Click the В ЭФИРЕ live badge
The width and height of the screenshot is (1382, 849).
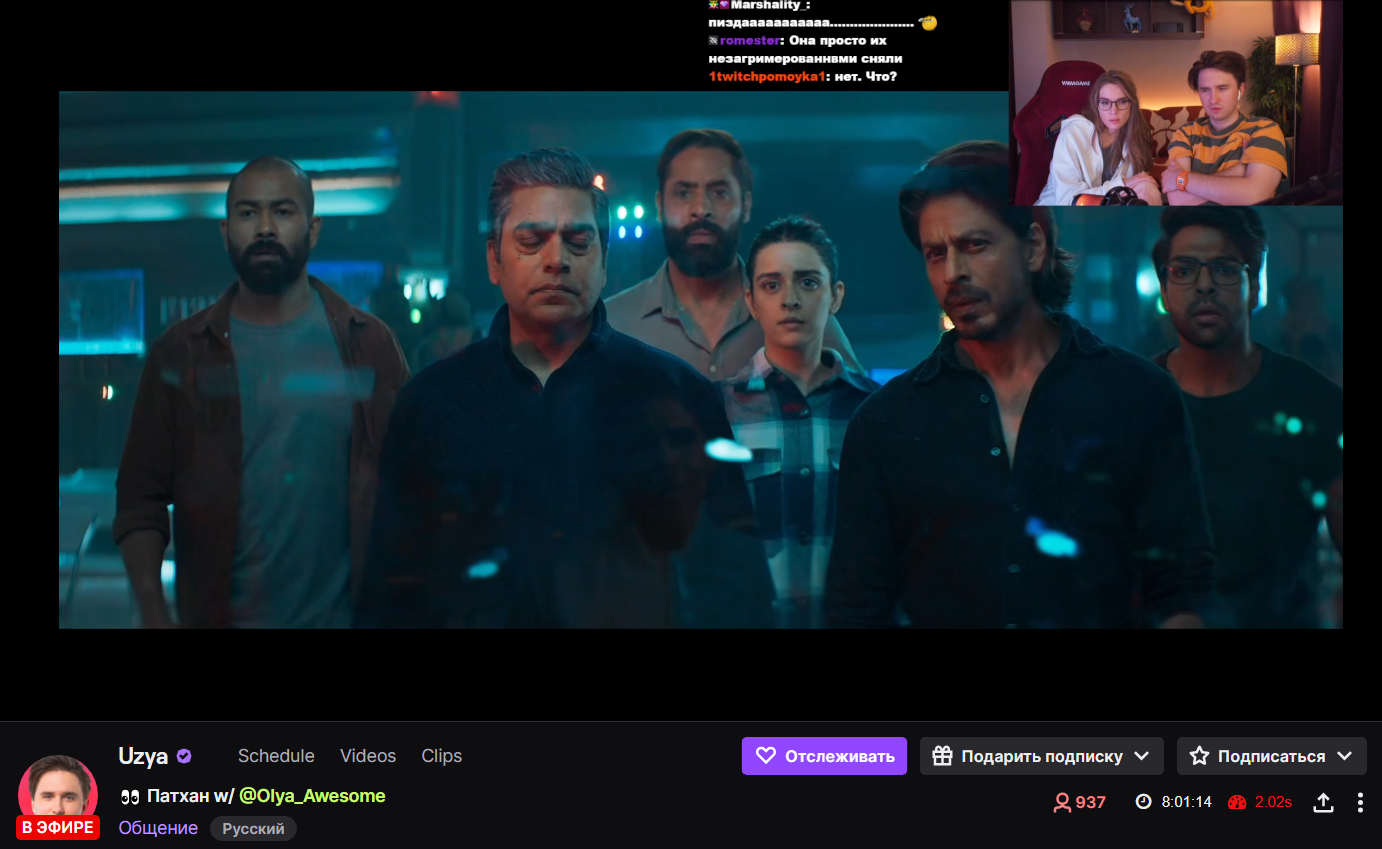click(58, 827)
